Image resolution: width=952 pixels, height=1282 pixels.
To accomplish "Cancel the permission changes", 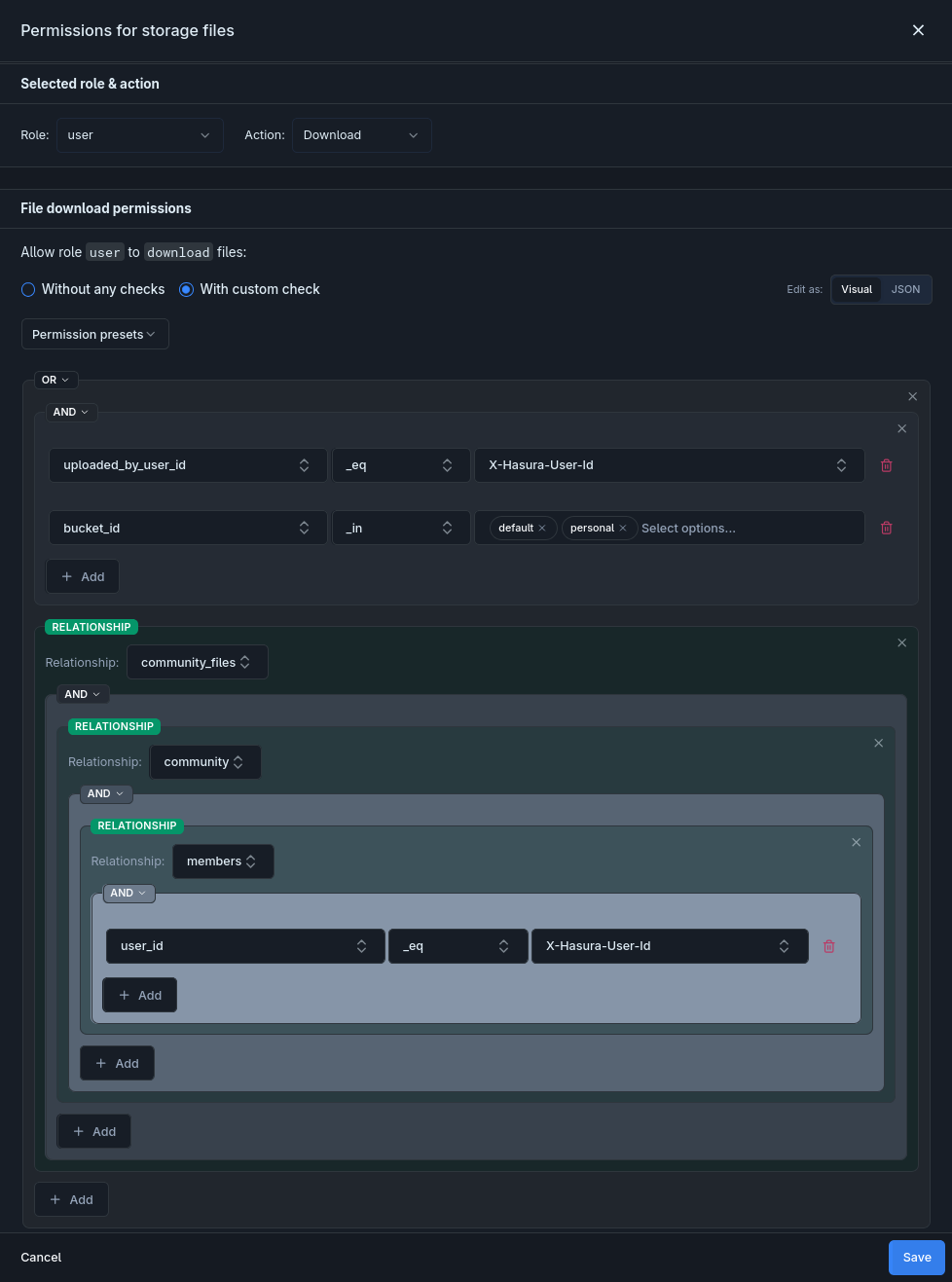I will [x=41, y=1258].
